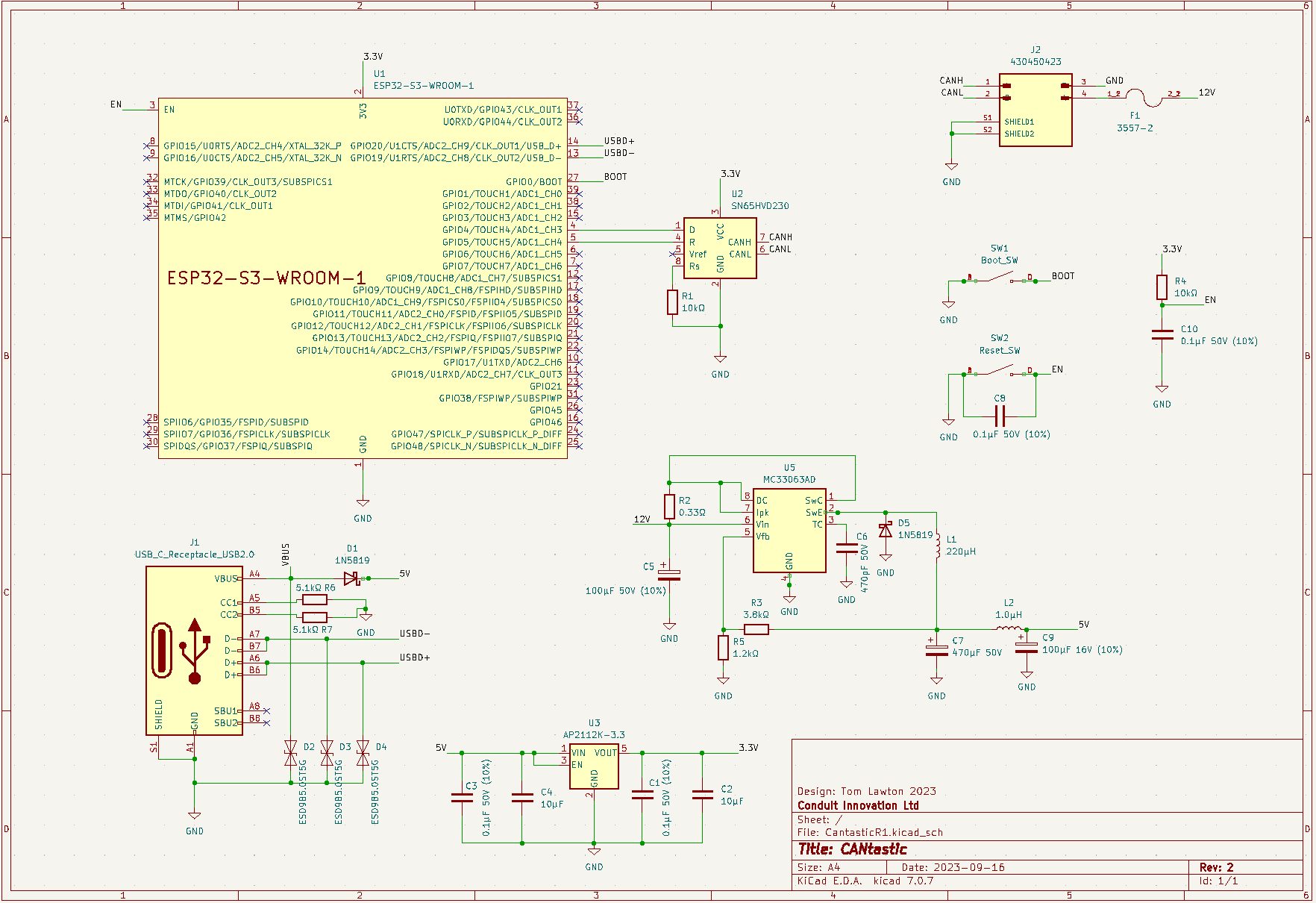The width and height of the screenshot is (1316, 903).
Task: Click the CANH net label beside J2
Action: pos(951,81)
